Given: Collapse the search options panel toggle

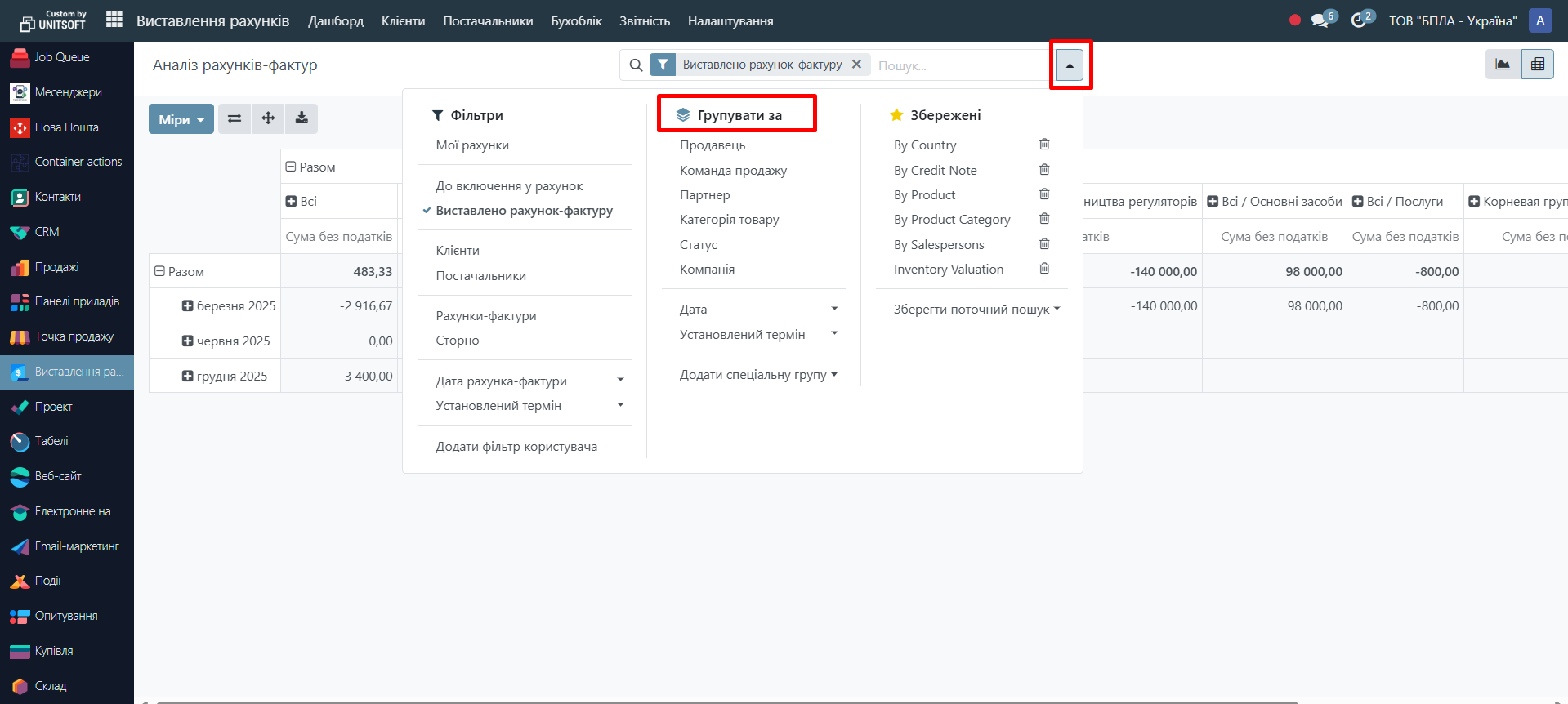Looking at the screenshot, I should tap(1069, 65).
